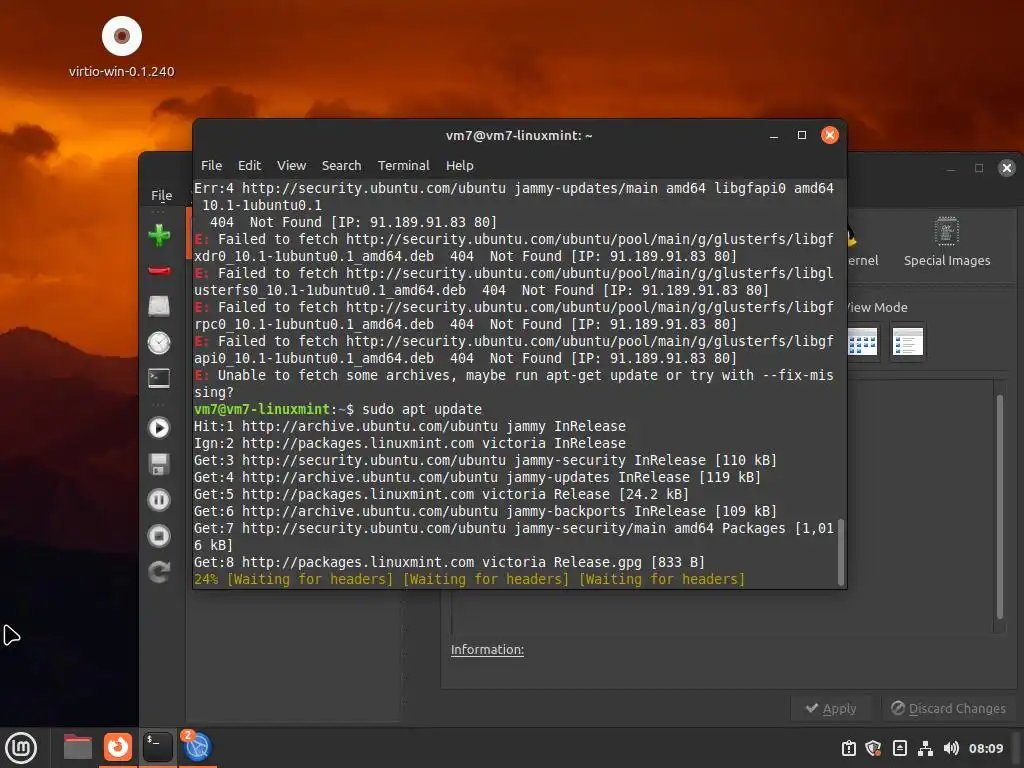1024x768 pixels.
Task: Open virtio-win-0.1.240 disc on desktop
Action: click(121, 47)
